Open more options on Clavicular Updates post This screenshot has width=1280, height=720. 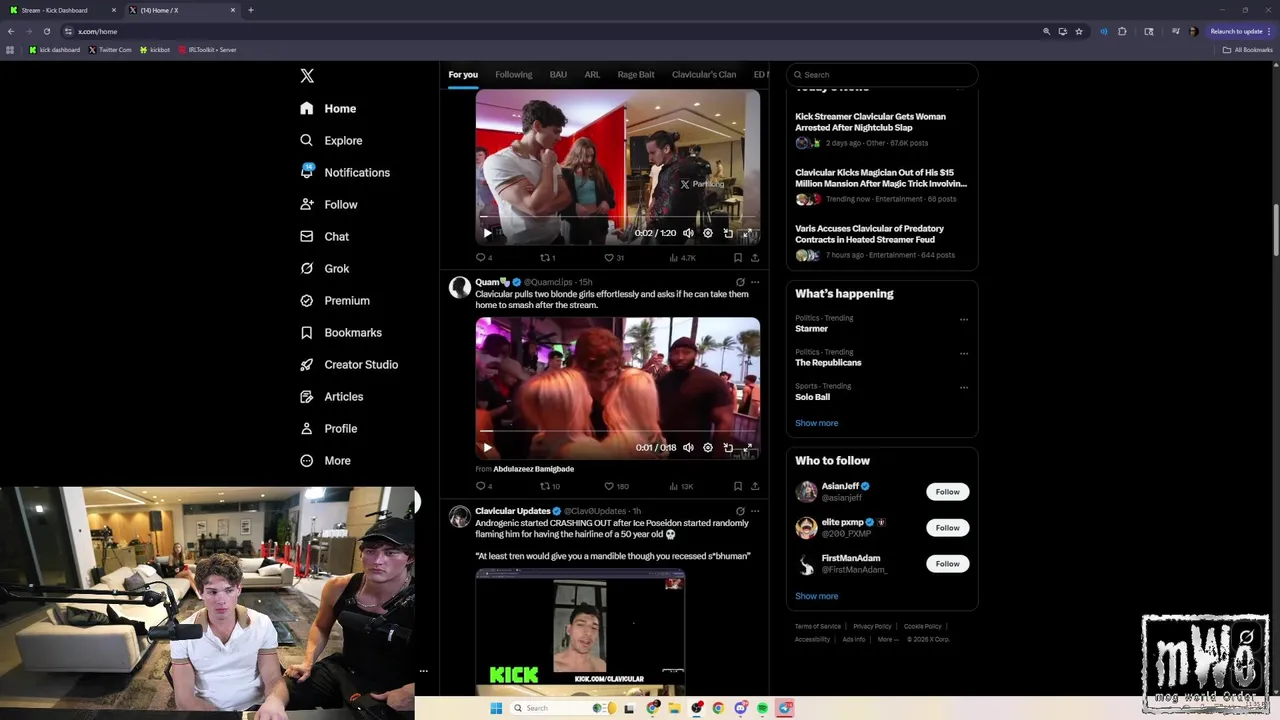coord(755,511)
